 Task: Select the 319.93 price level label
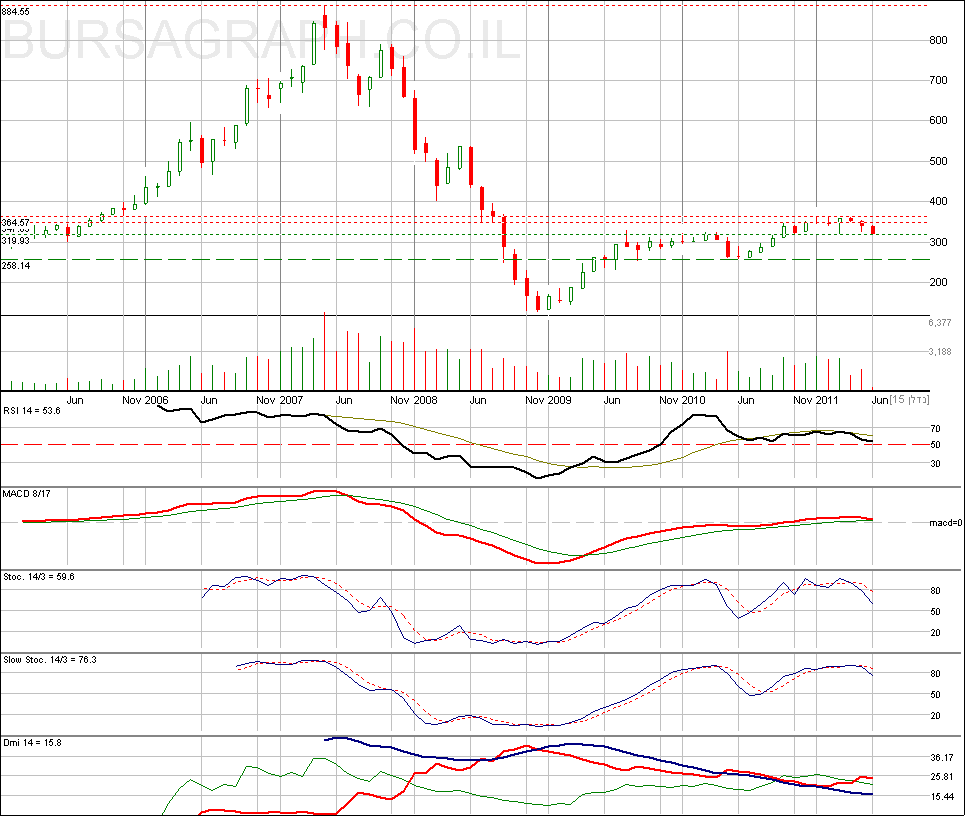16,241
